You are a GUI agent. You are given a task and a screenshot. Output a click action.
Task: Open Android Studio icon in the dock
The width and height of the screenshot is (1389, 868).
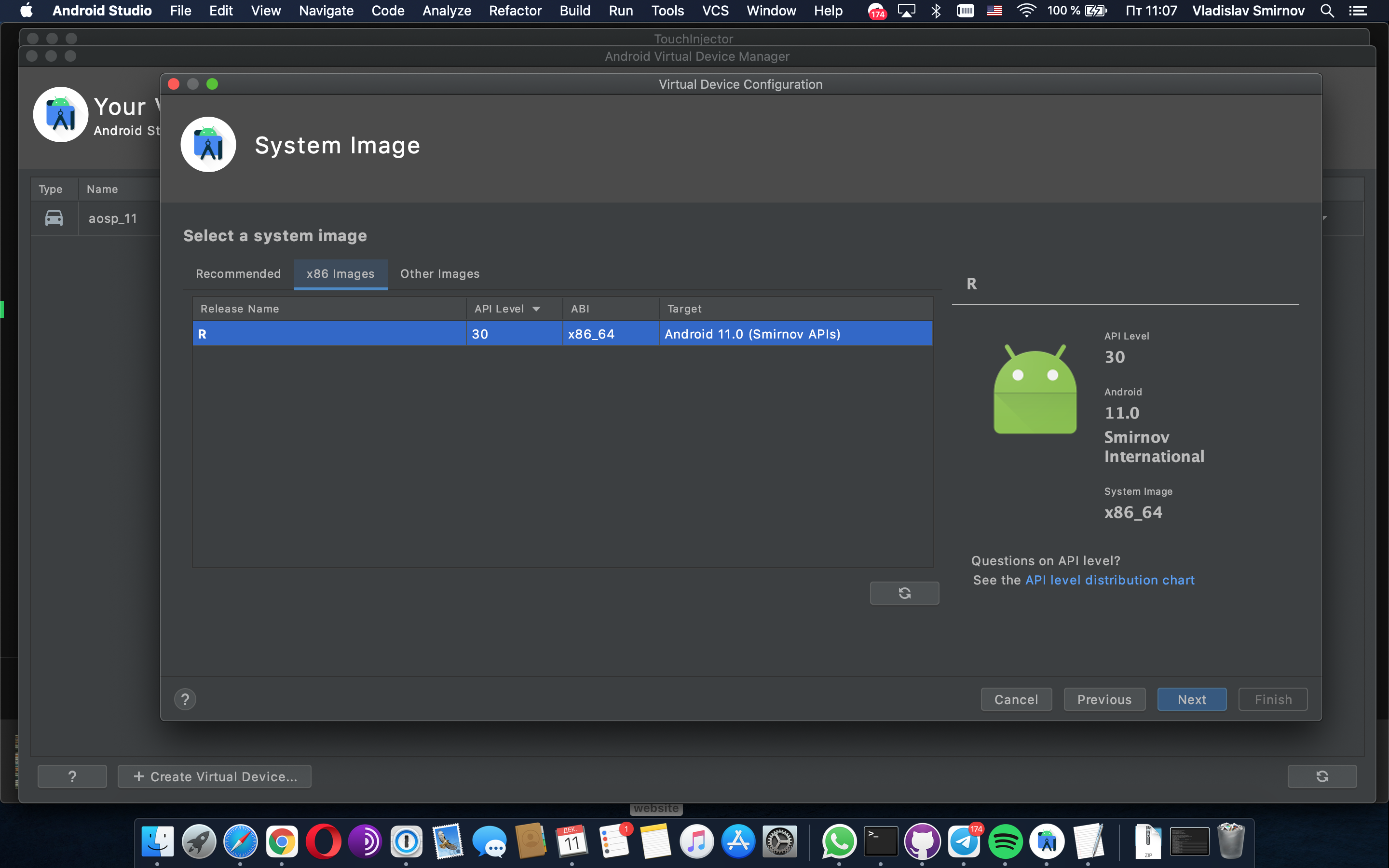point(1047,842)
